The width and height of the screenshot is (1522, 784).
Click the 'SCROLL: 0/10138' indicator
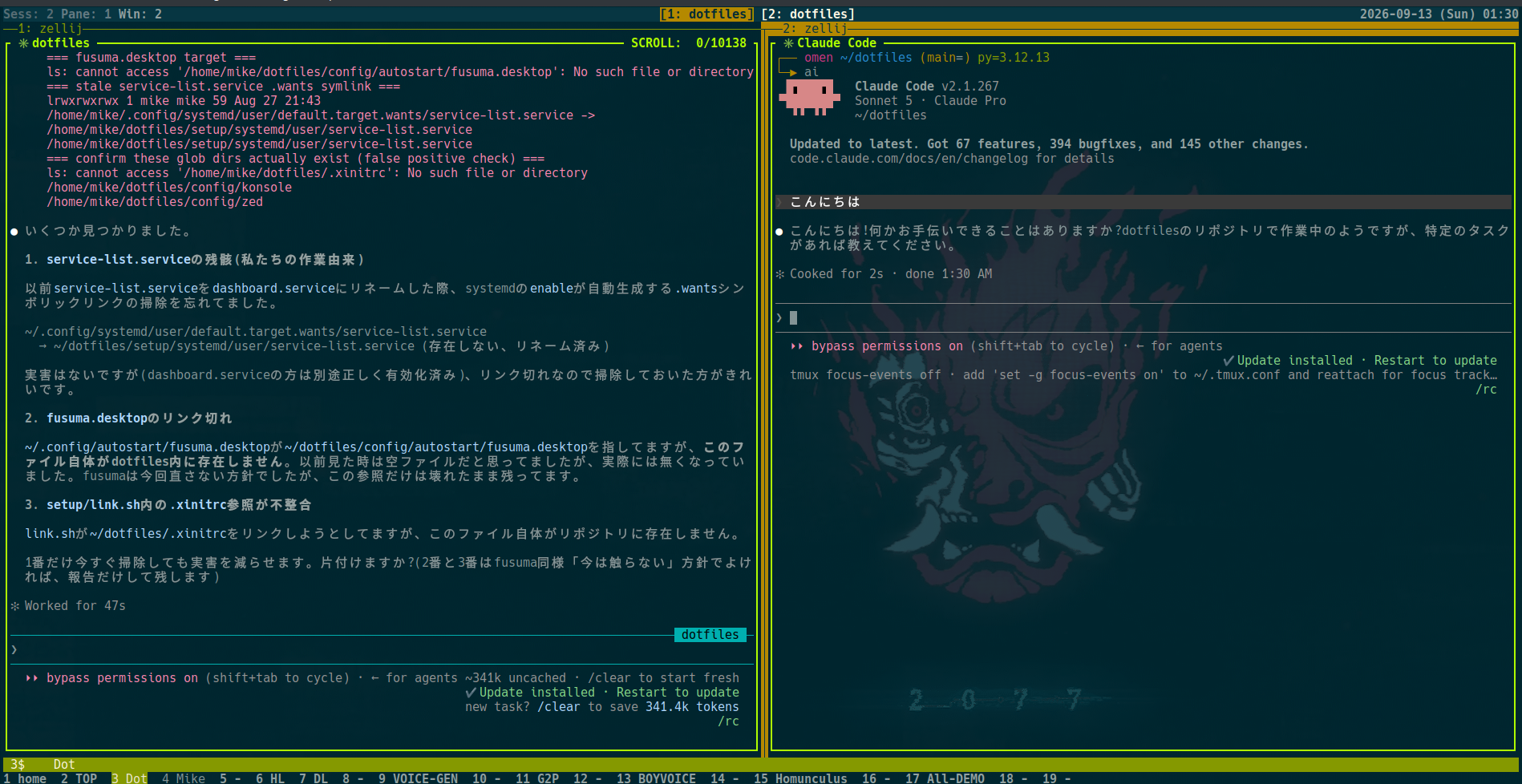coord(689,43)
